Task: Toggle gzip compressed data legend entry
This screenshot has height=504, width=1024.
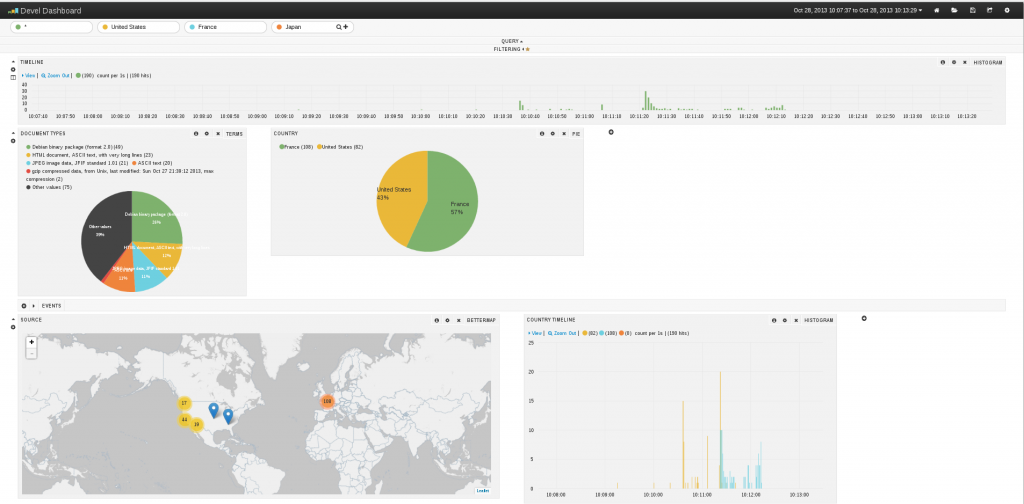Action: [x=120, y=174]
